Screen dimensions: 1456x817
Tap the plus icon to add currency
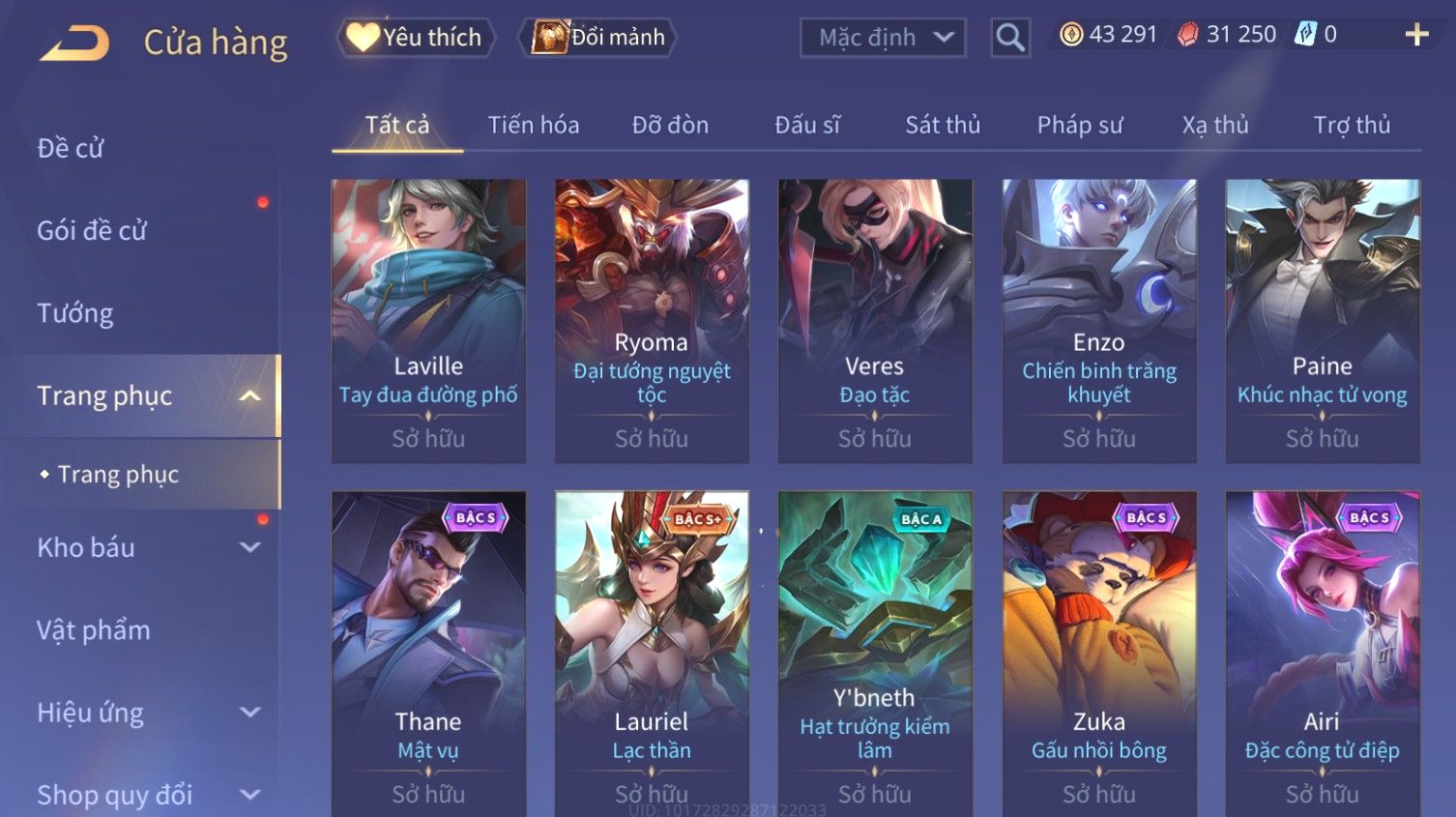click(x=1416, y=35)
